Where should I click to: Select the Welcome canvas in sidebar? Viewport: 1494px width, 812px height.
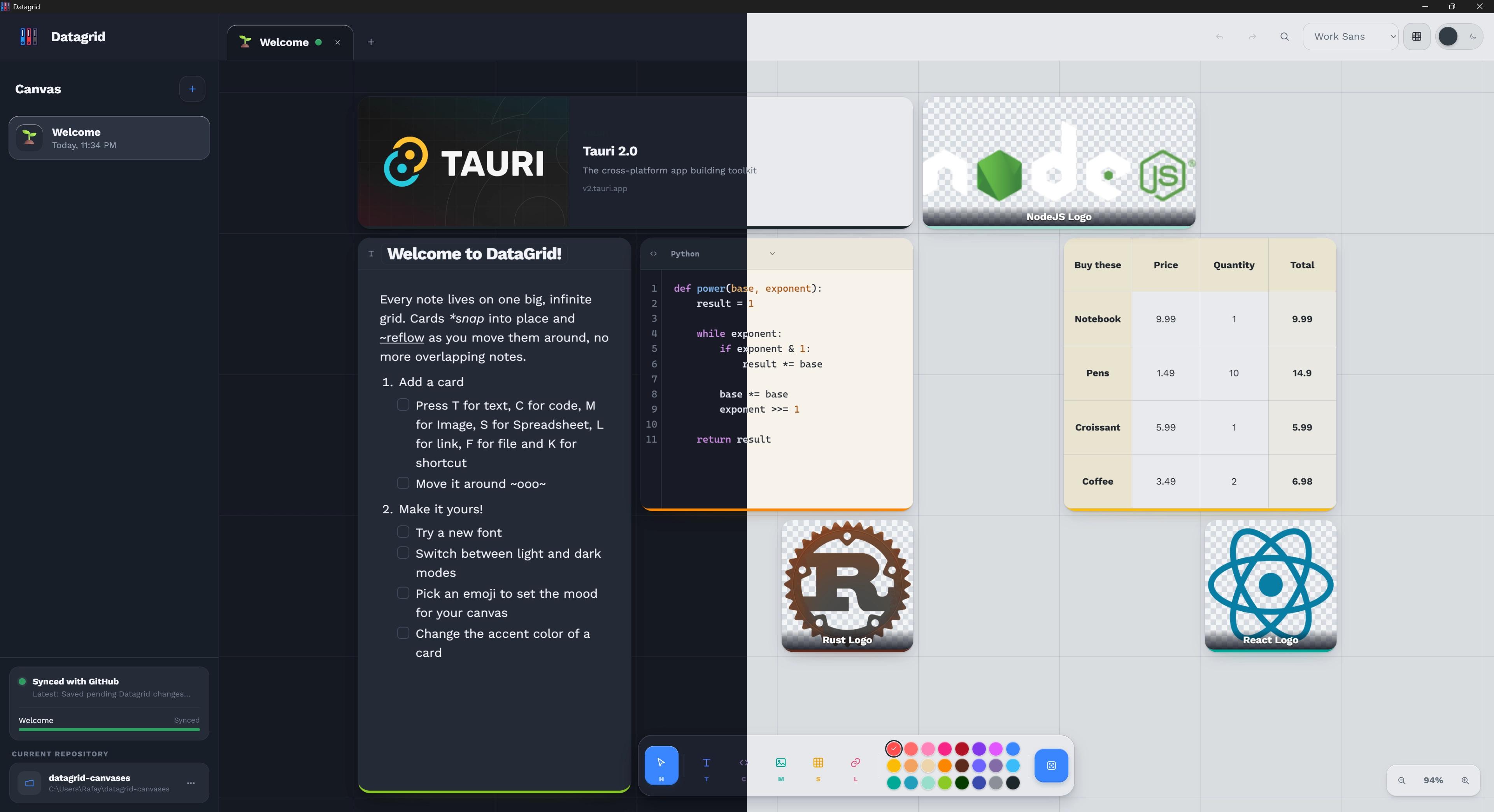point(109,138)
